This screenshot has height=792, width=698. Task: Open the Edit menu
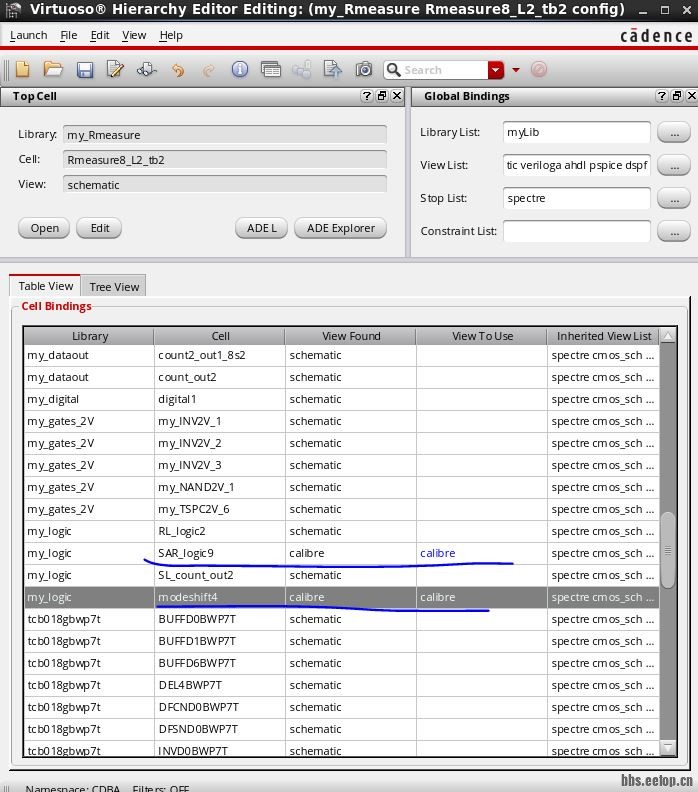pos(100,35)
